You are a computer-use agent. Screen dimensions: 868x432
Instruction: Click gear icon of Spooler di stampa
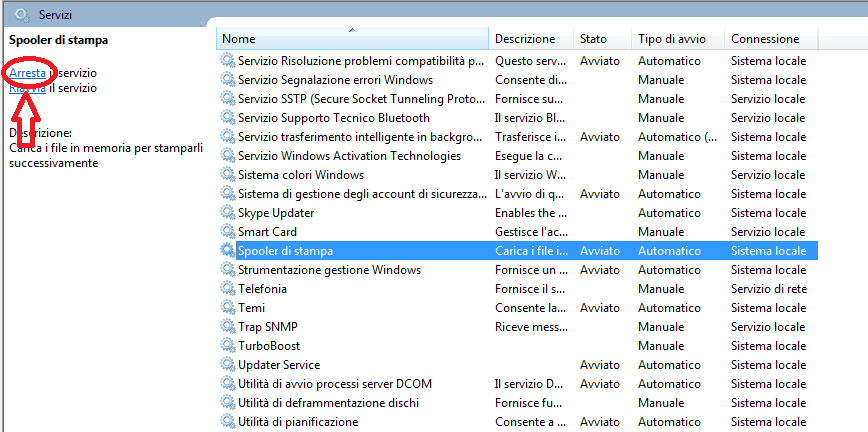click(228, 250)
